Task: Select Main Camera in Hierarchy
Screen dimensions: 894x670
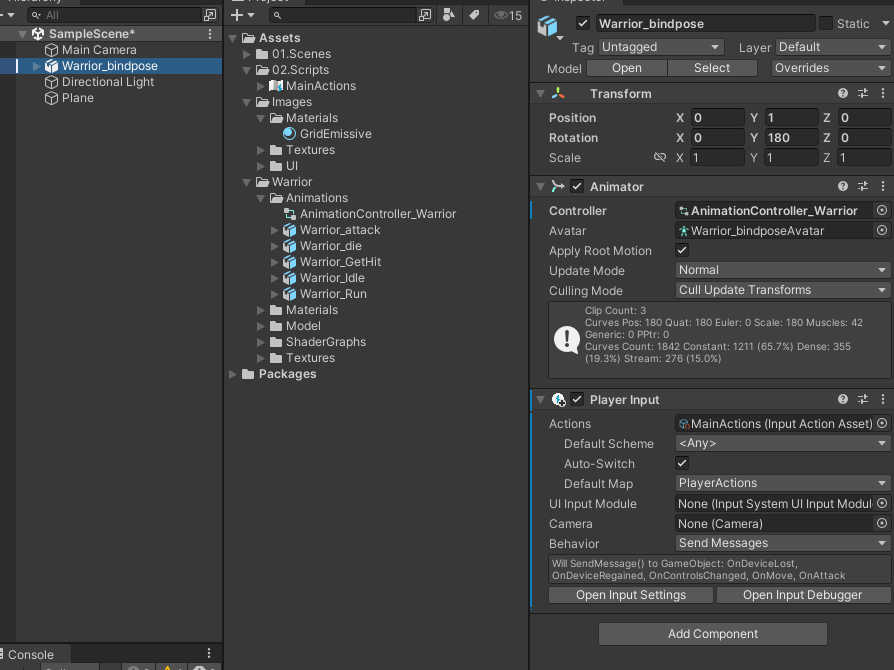Action: click(99, 50)
